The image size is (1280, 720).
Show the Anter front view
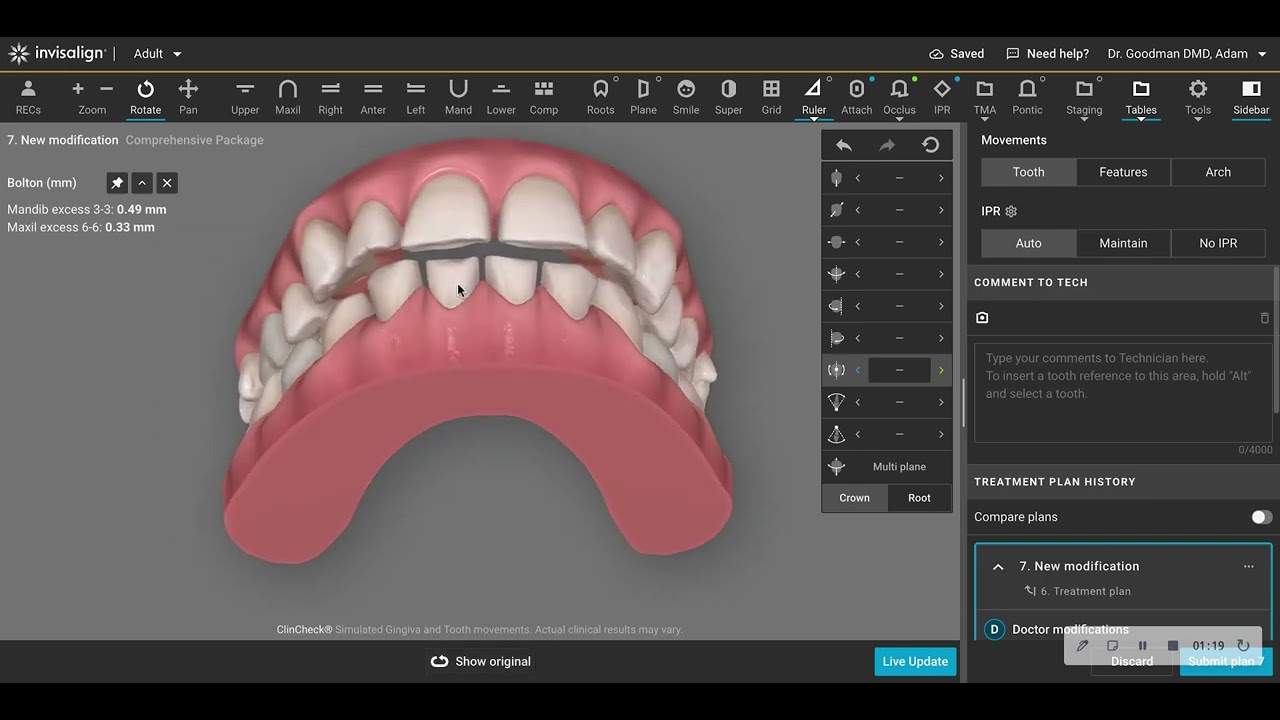373,97
